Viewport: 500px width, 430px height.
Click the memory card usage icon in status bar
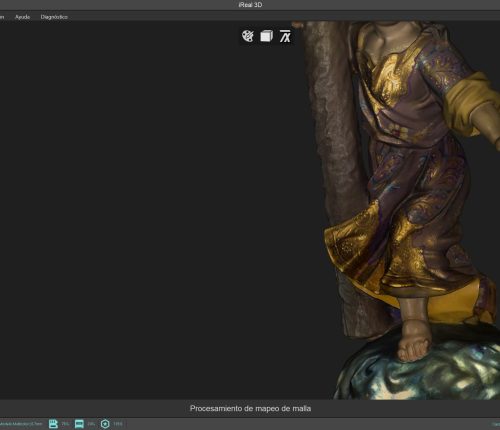tap(53, 424)
